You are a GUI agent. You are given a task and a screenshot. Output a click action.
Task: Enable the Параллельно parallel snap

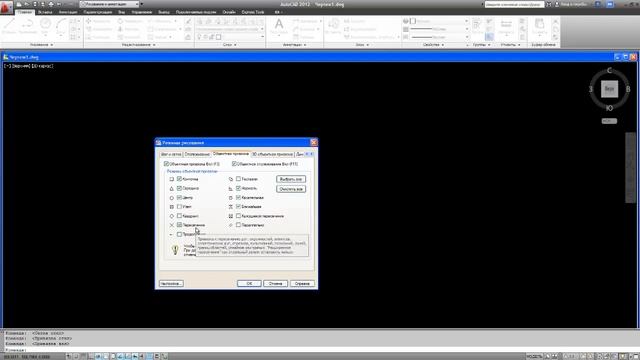click(238, 225)
